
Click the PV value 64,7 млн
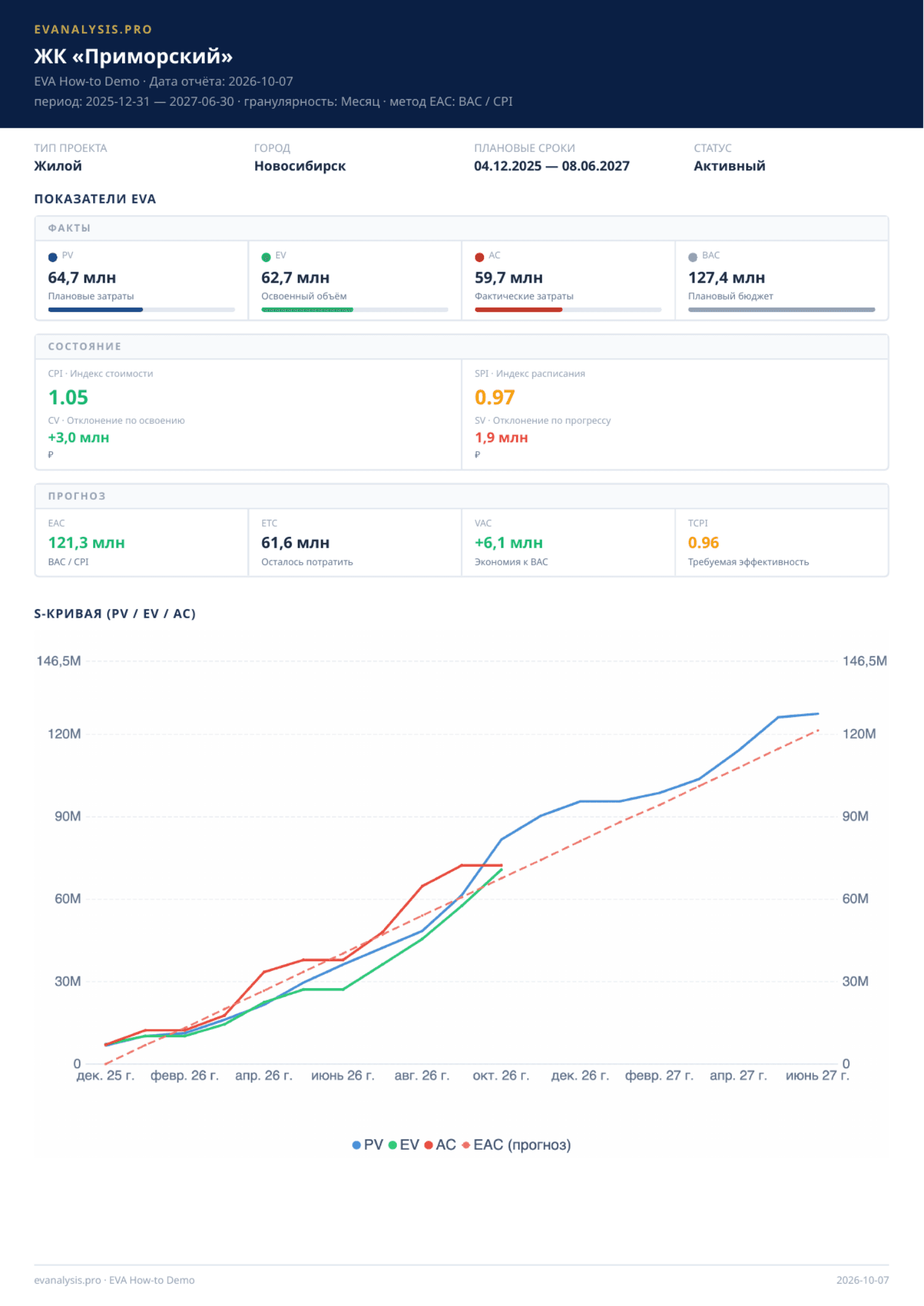point(82,278)
